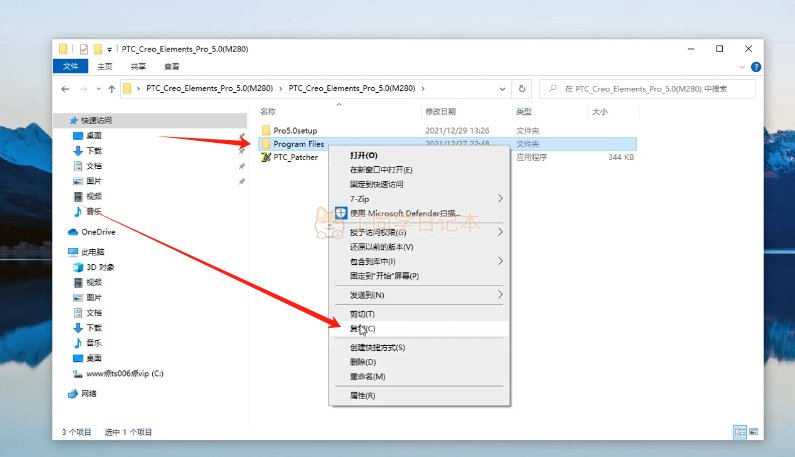Choose 在新窗口中打开(E) in context menu

tap(381, 170)
